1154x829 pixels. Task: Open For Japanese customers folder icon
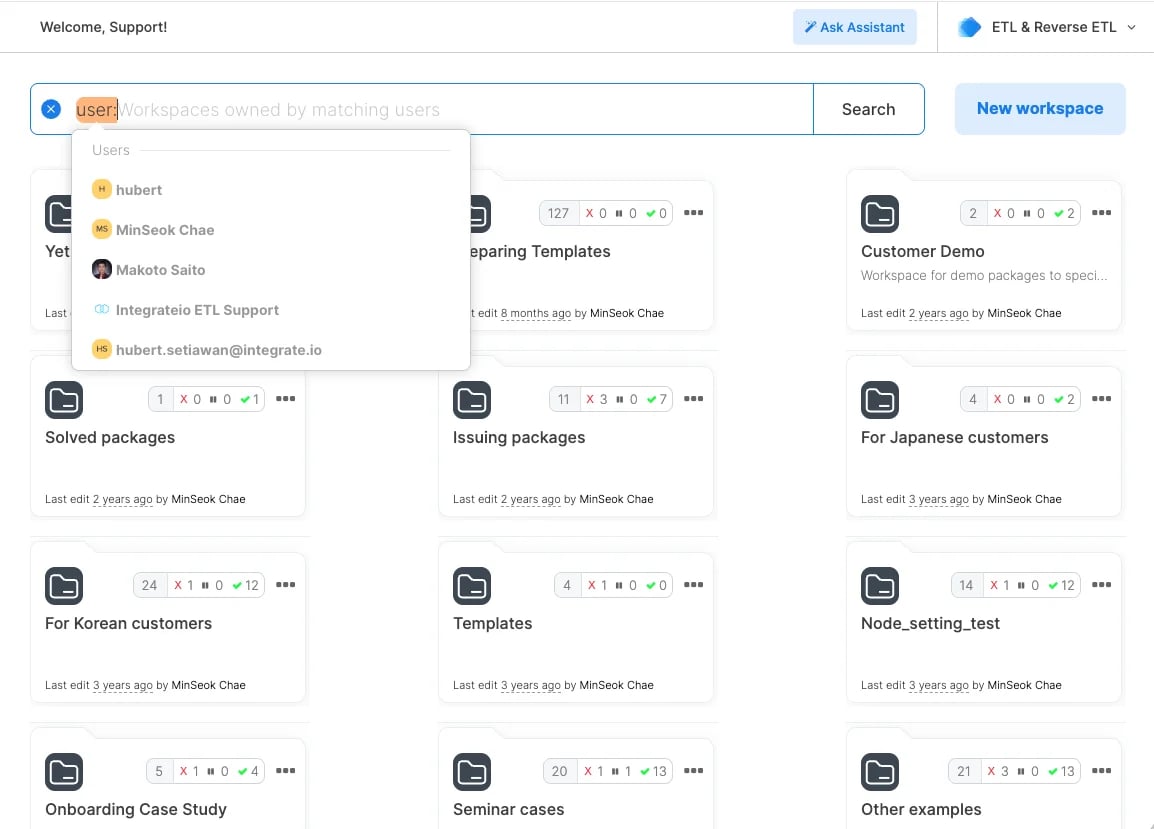point(879,400)
